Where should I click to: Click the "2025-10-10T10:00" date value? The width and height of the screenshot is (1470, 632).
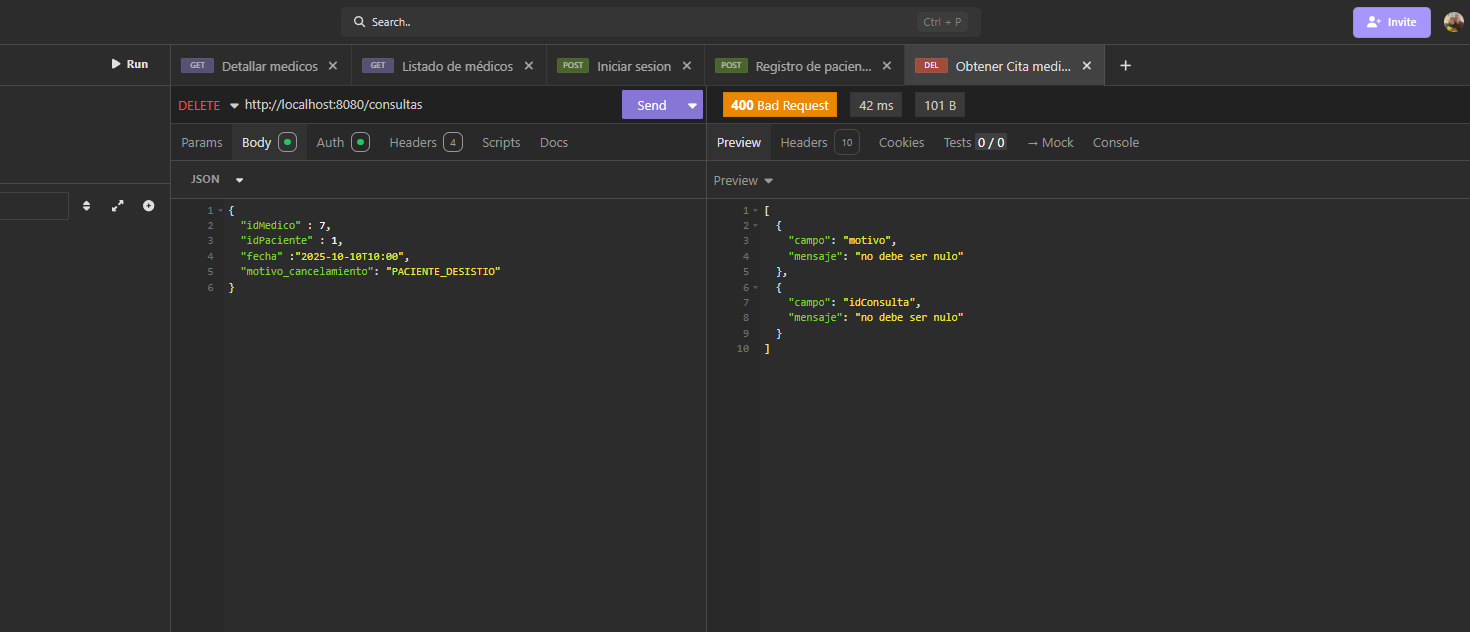point(350,256)
